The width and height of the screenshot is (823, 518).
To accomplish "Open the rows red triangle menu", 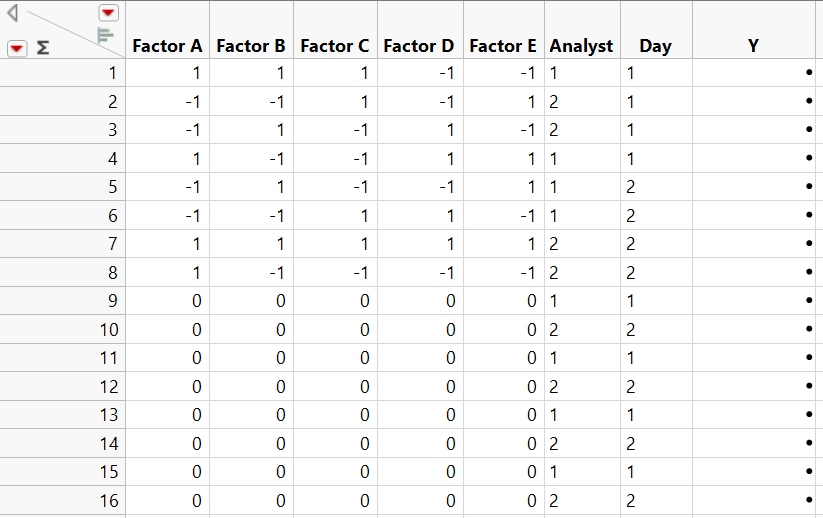I will pyautogui.click(x=17, y=47).
